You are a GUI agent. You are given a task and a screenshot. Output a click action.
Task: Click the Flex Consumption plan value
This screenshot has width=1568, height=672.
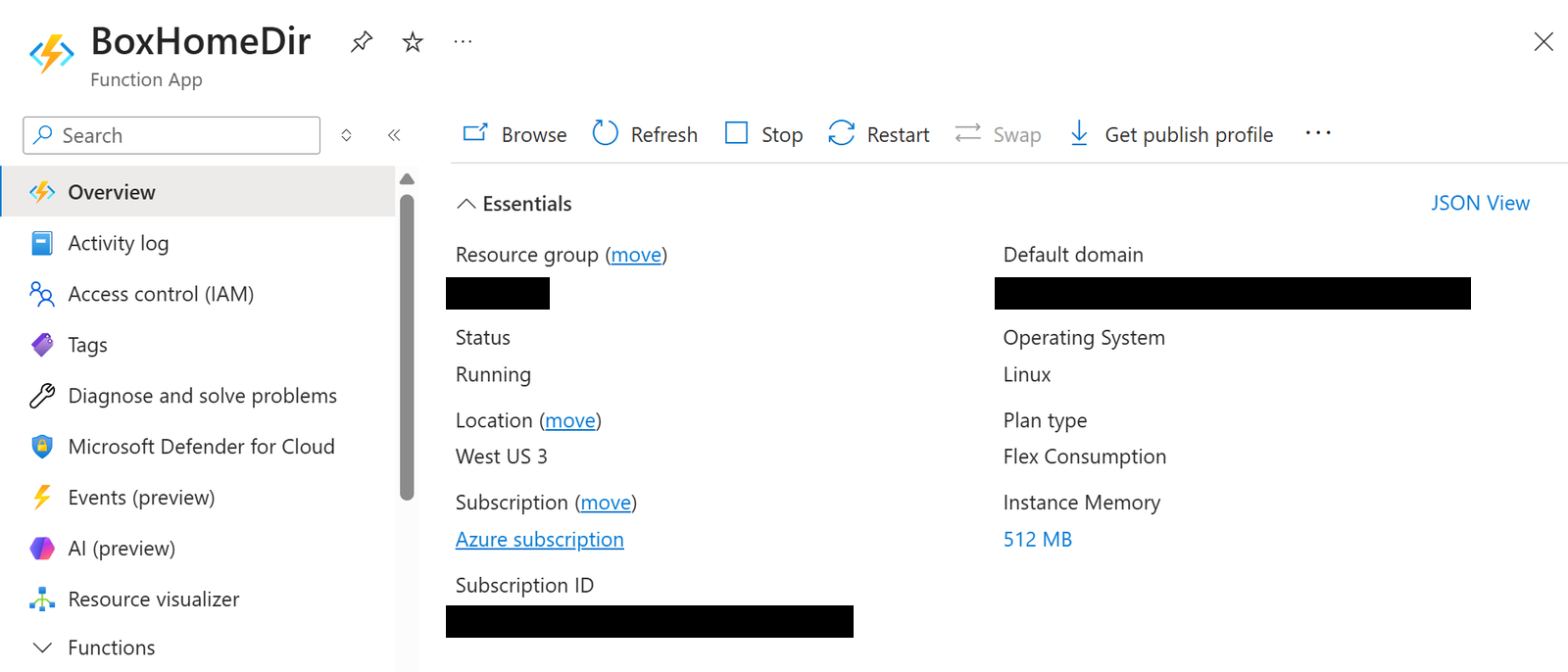point(1085,456)
